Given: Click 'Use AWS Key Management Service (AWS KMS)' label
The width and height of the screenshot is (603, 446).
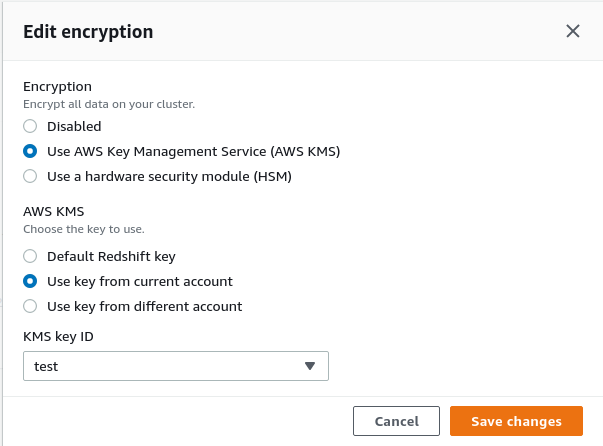Looking at the screenshot, I should coord(194,152).
